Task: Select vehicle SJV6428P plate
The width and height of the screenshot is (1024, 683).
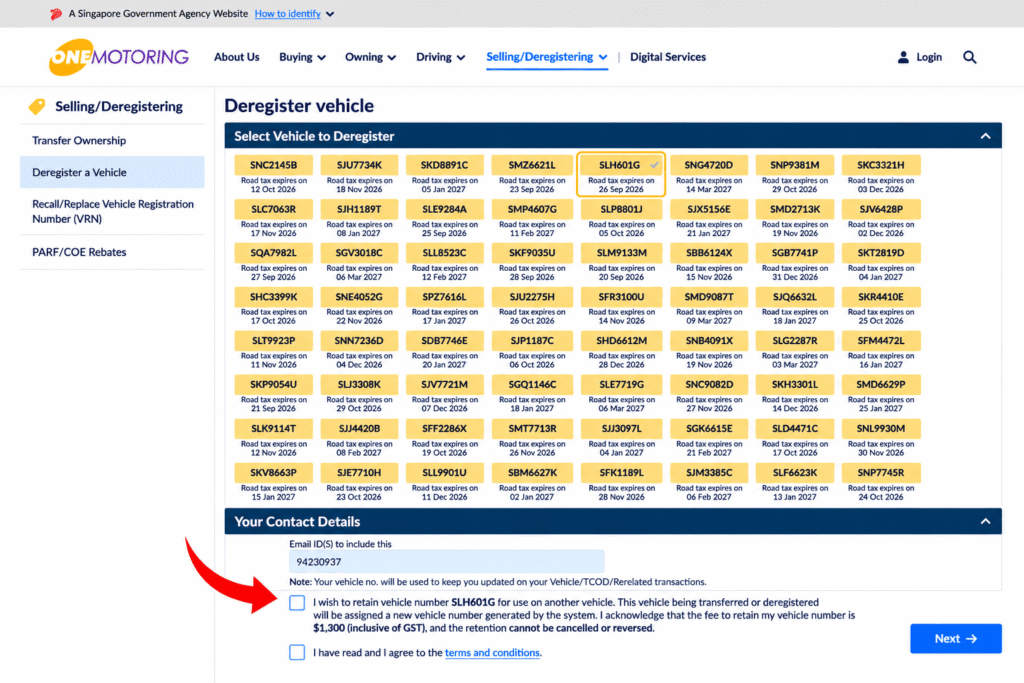Action: [881, 209]
